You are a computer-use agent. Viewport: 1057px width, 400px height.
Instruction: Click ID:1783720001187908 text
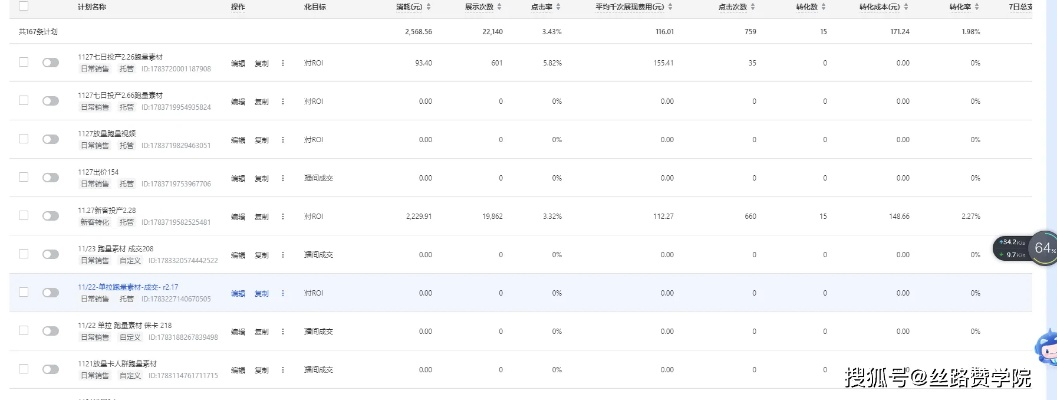[x=176, y=69]
